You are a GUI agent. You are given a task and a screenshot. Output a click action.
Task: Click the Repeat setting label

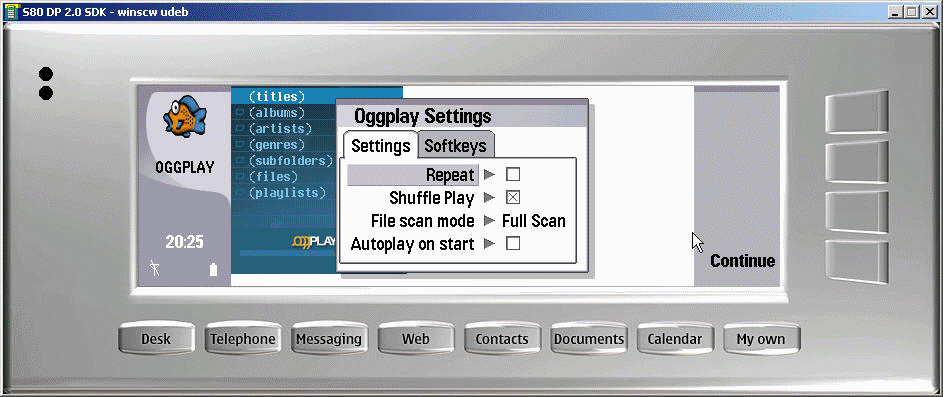(450, 175)
